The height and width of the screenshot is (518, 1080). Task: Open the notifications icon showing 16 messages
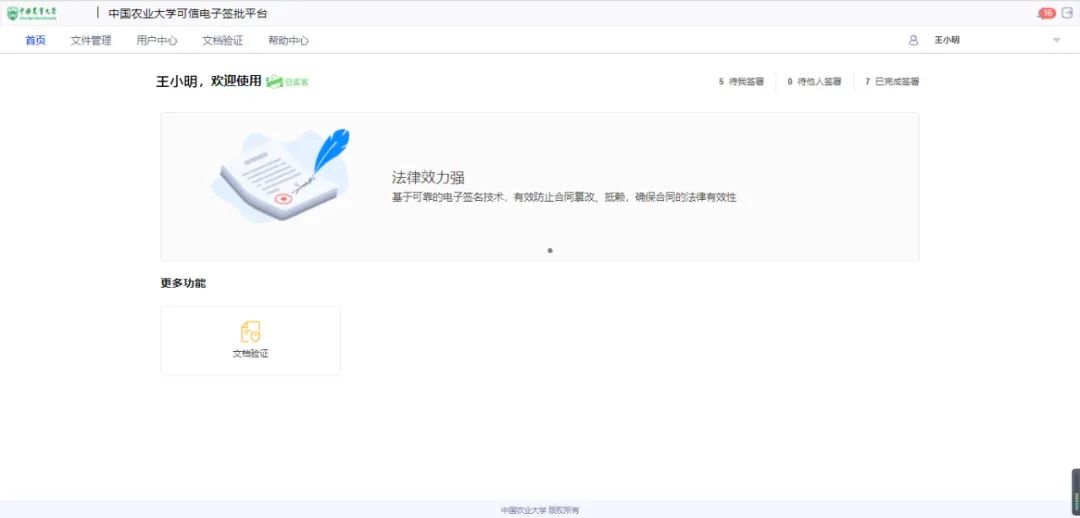[1046, 13]
